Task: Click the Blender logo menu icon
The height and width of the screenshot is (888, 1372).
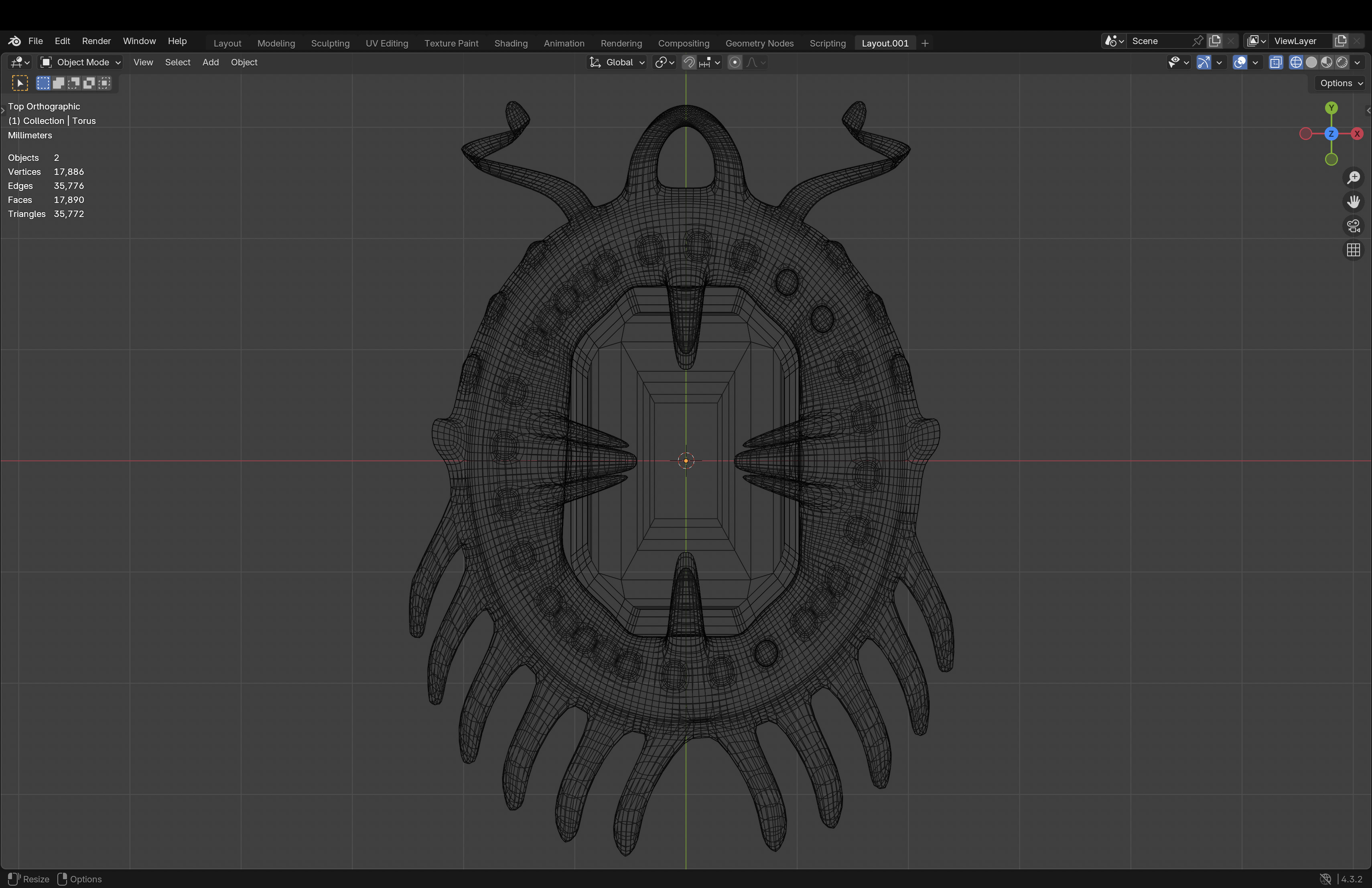Action: (x=14, y=41)
